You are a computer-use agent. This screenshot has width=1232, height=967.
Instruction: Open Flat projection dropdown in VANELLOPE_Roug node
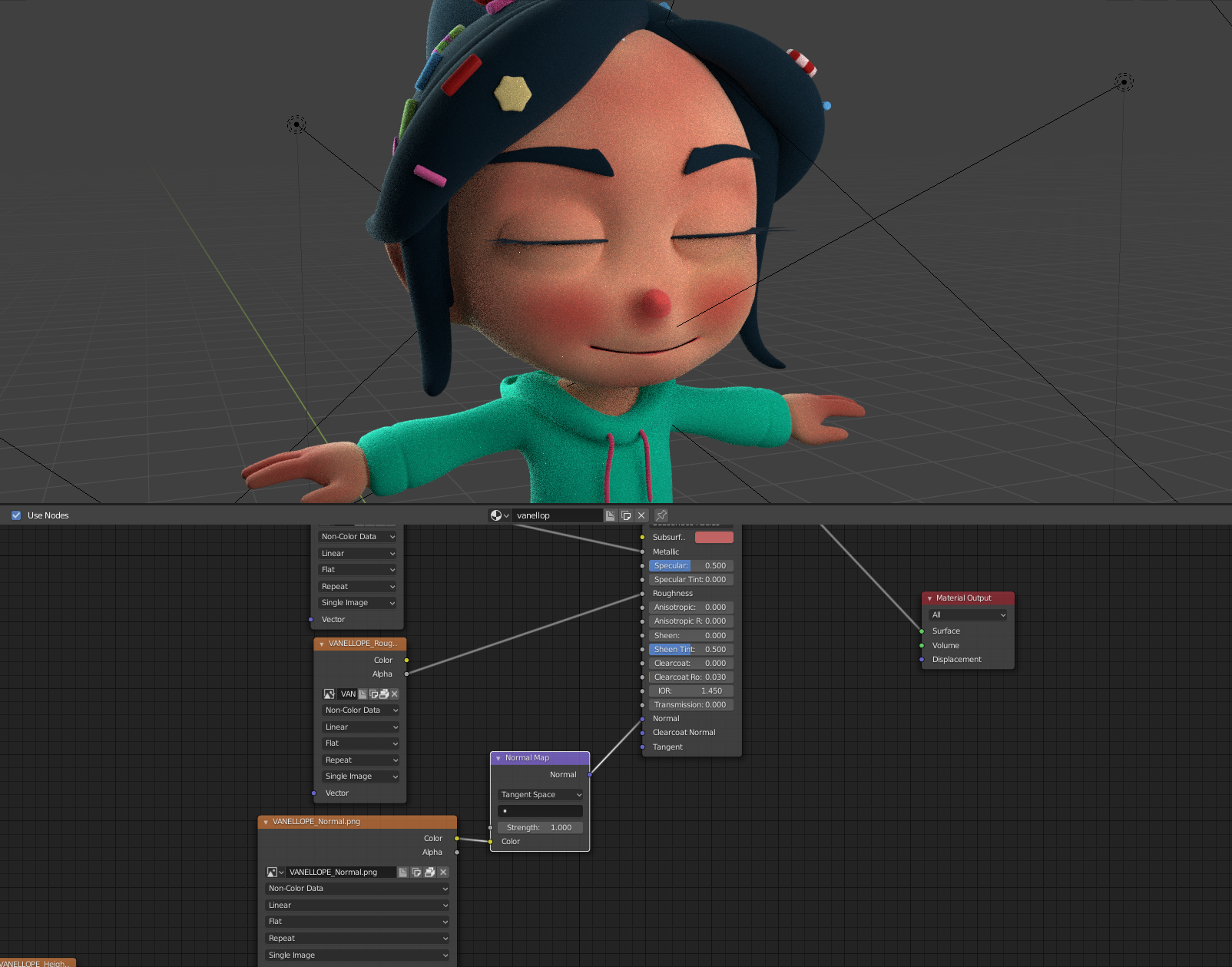coord(360,743)
